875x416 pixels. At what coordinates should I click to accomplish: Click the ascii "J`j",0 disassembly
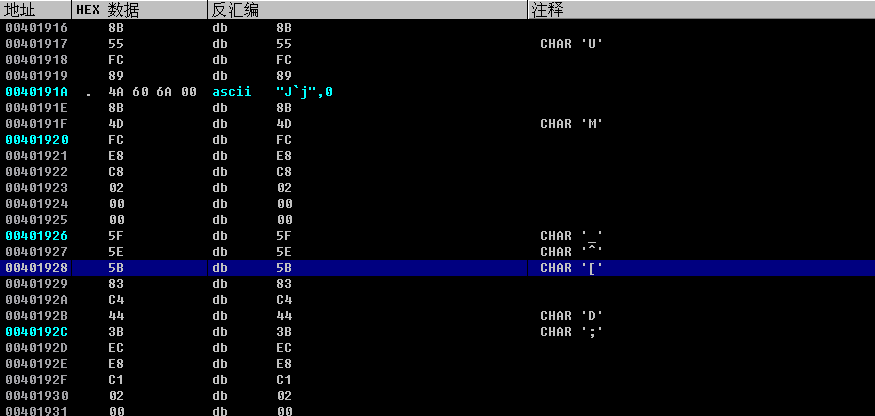(272, 92)
